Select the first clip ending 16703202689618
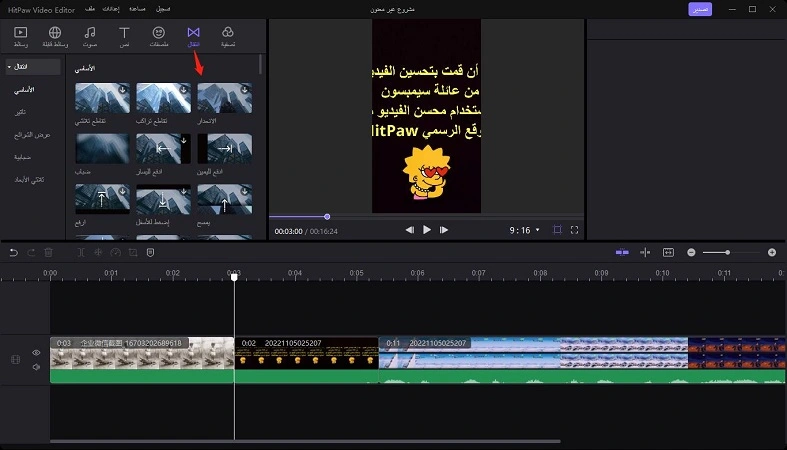The height and width of the screenshot is (450, 787). tap(142, 360)
